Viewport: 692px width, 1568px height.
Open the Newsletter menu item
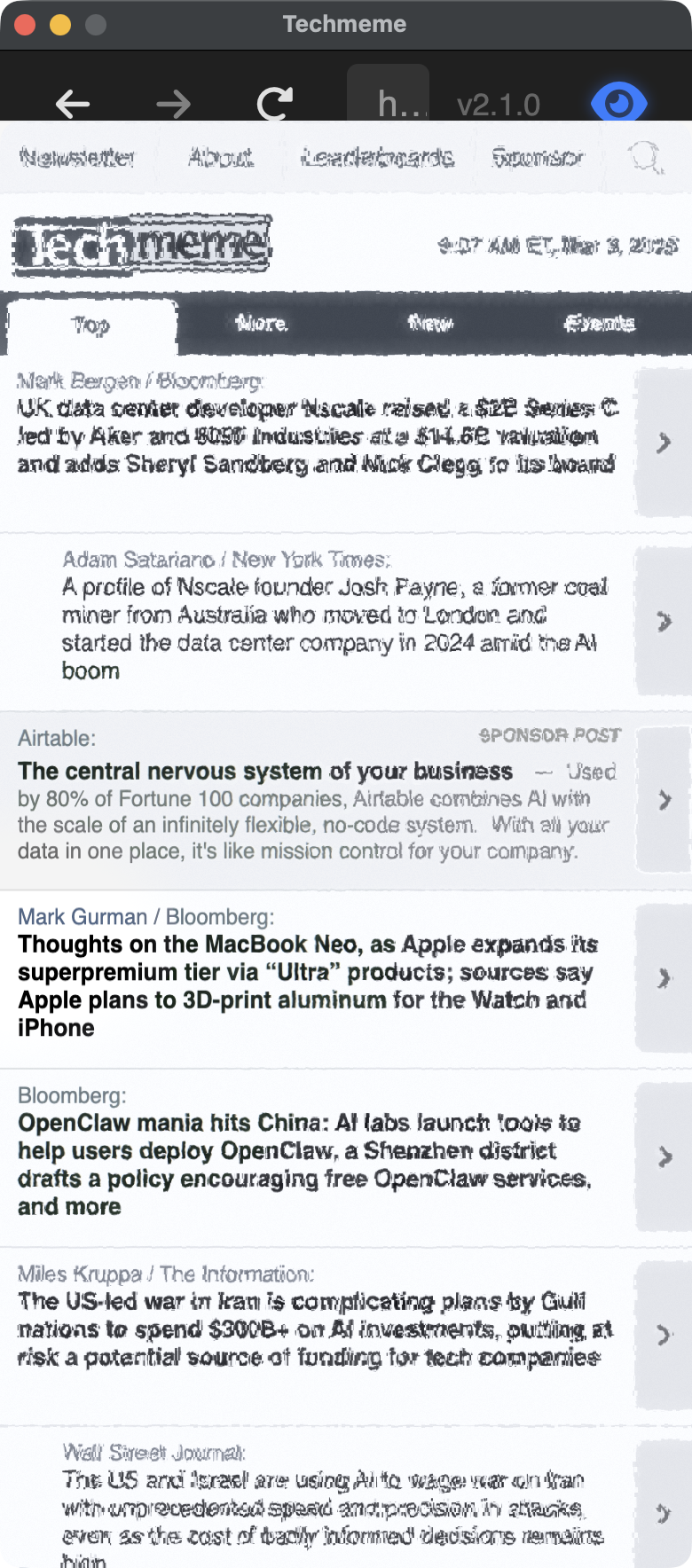point(76,158)
